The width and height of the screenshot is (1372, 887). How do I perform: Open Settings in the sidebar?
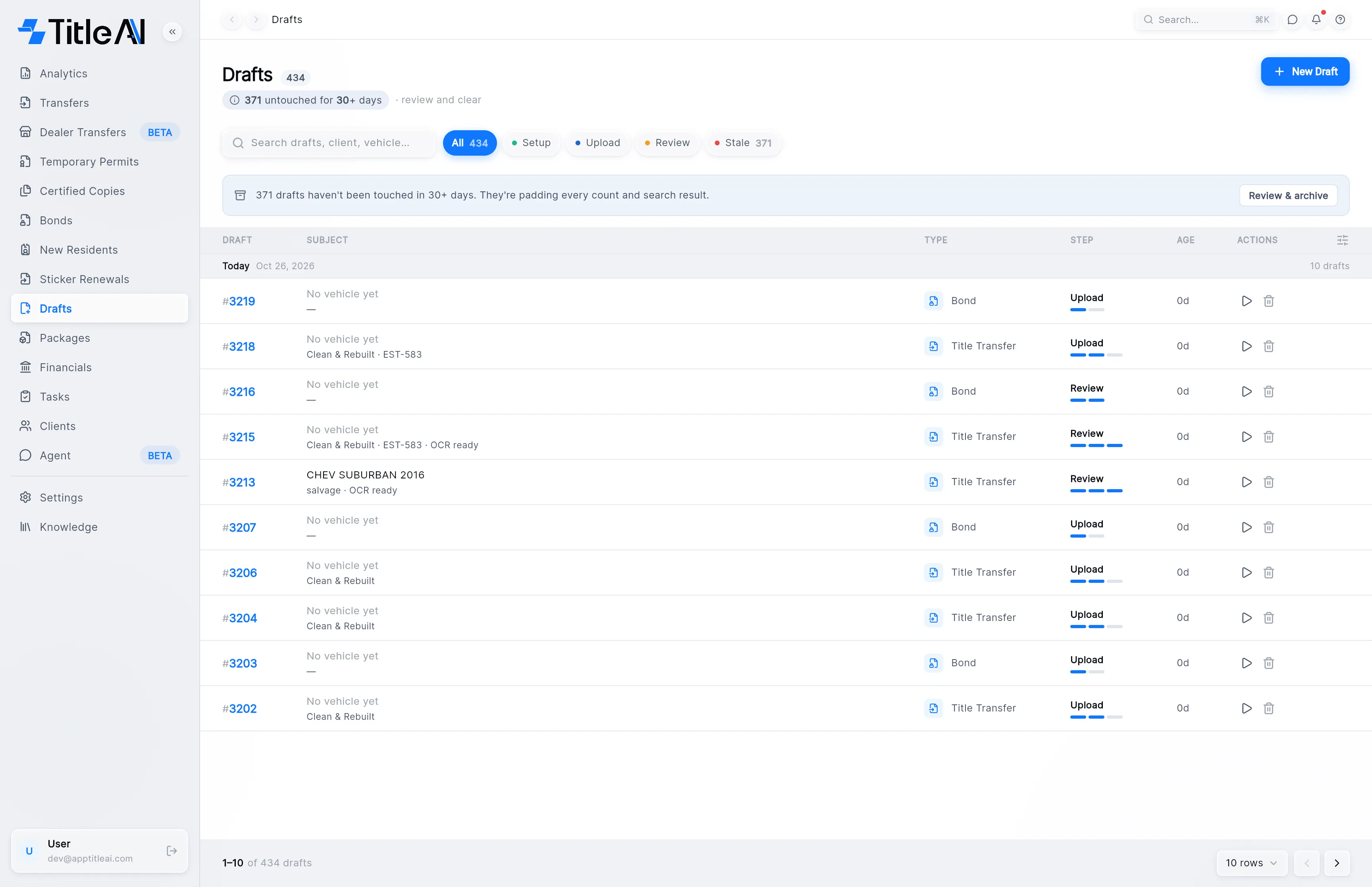tap(100, 497)
